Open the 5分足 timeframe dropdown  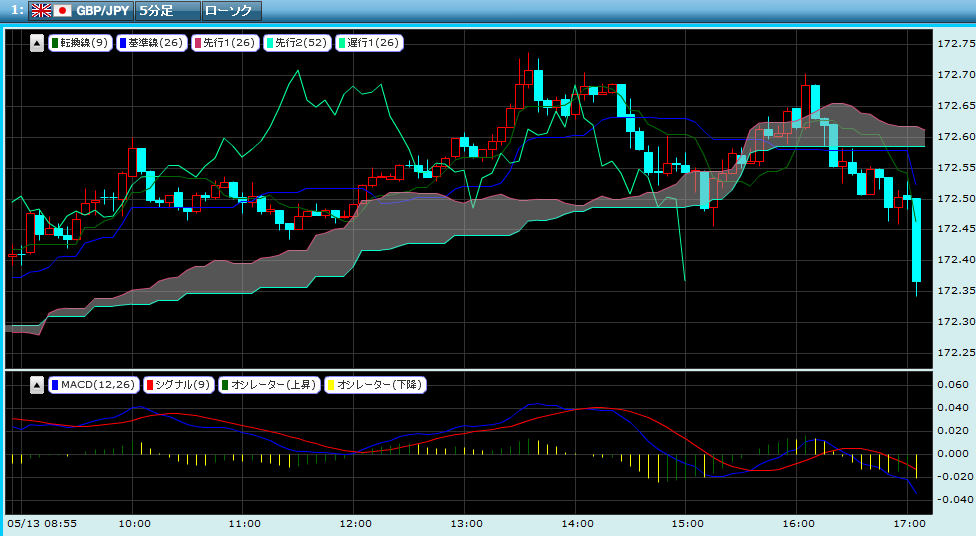tap(167, 11)
